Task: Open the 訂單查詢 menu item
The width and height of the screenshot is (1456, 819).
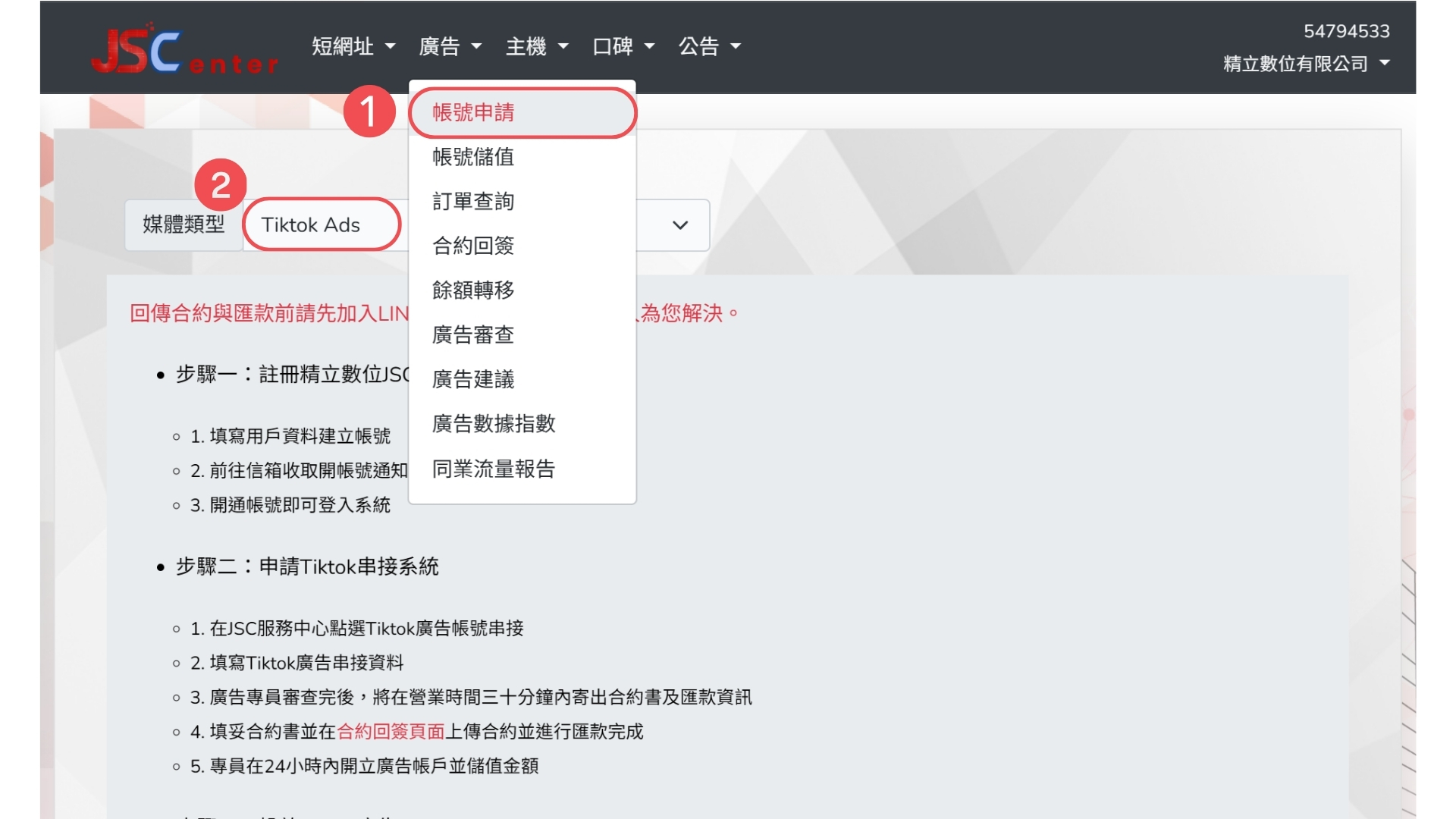Action: 473,202
